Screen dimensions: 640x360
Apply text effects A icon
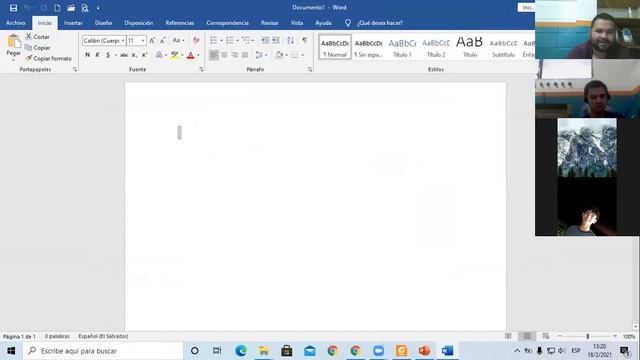pyautogui.click(x=159, y=55)
